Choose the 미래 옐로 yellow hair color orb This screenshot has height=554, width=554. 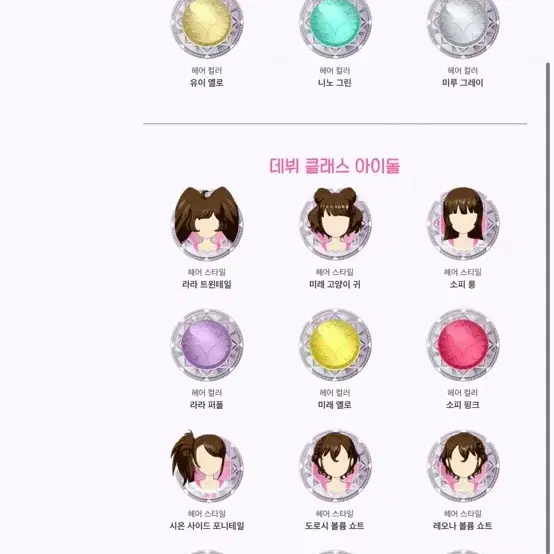[335, 345]
